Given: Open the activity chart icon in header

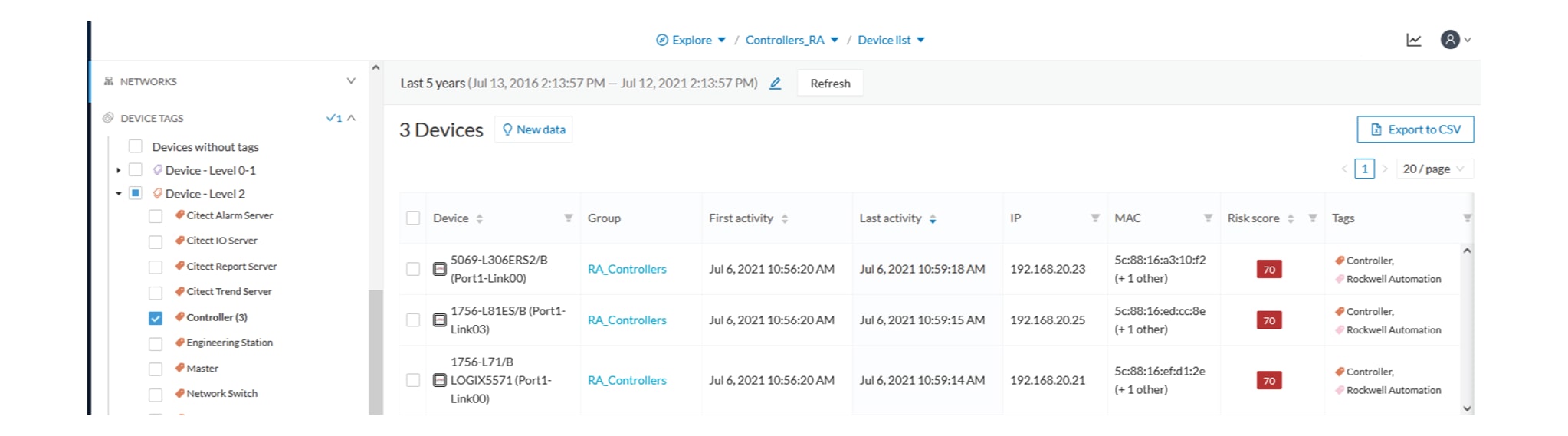Looking at the screenshot, I should pyautogui.click(x=1413, y=40).
